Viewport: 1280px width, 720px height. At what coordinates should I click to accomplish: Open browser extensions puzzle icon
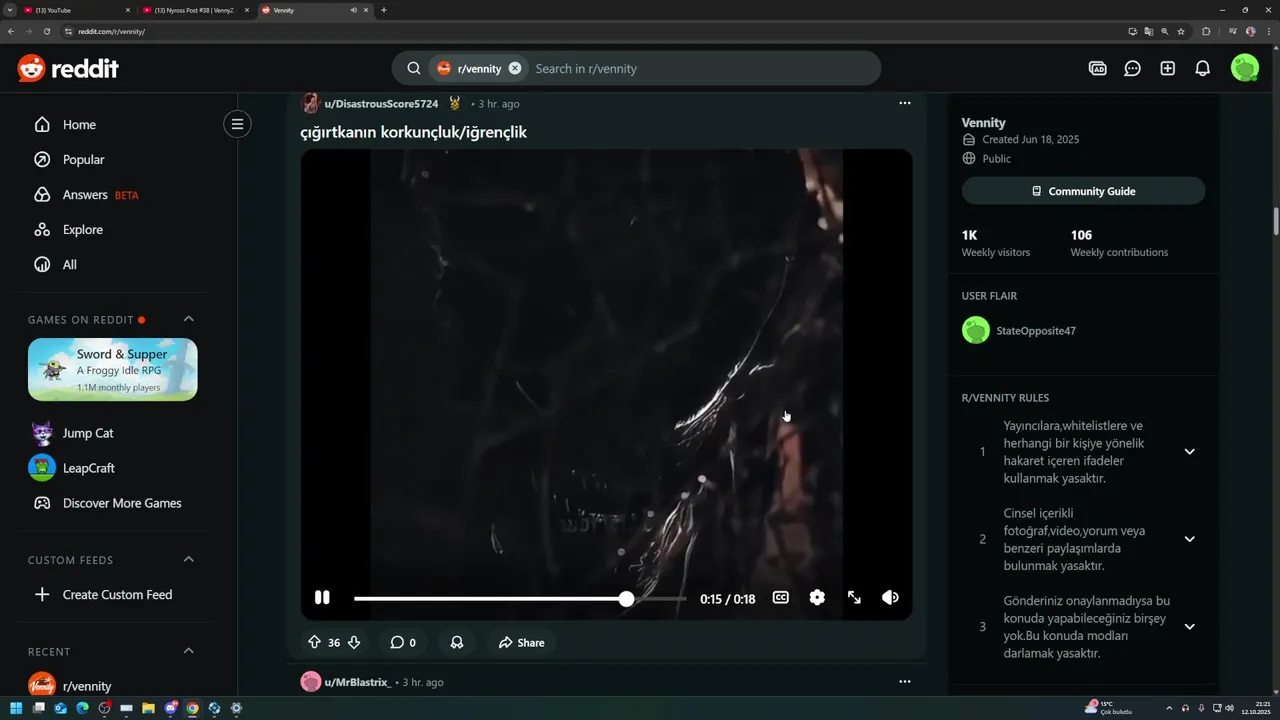coord(1206,31)
